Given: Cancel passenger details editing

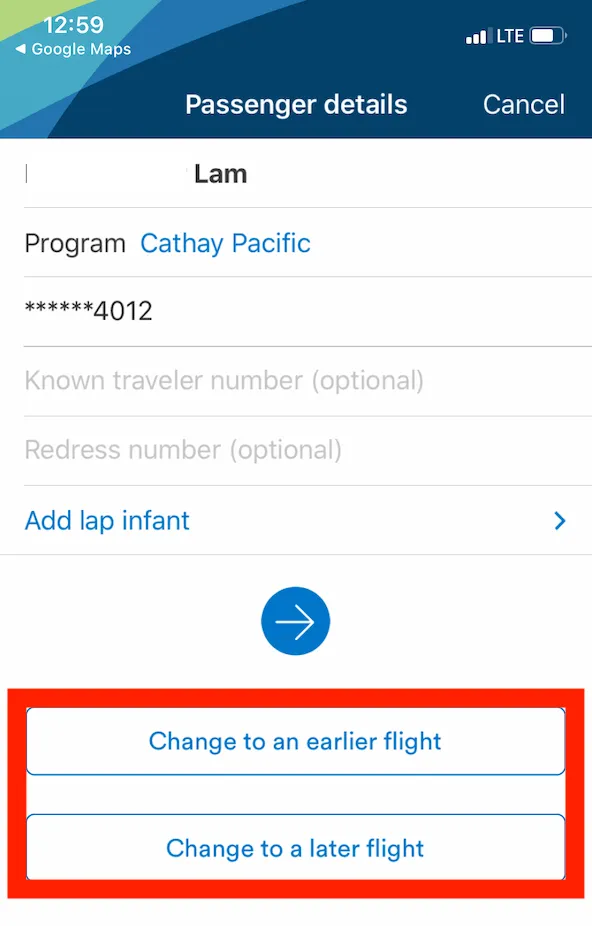Looking at the screenshot, I should pyautogui.click(x=523, y=105).
